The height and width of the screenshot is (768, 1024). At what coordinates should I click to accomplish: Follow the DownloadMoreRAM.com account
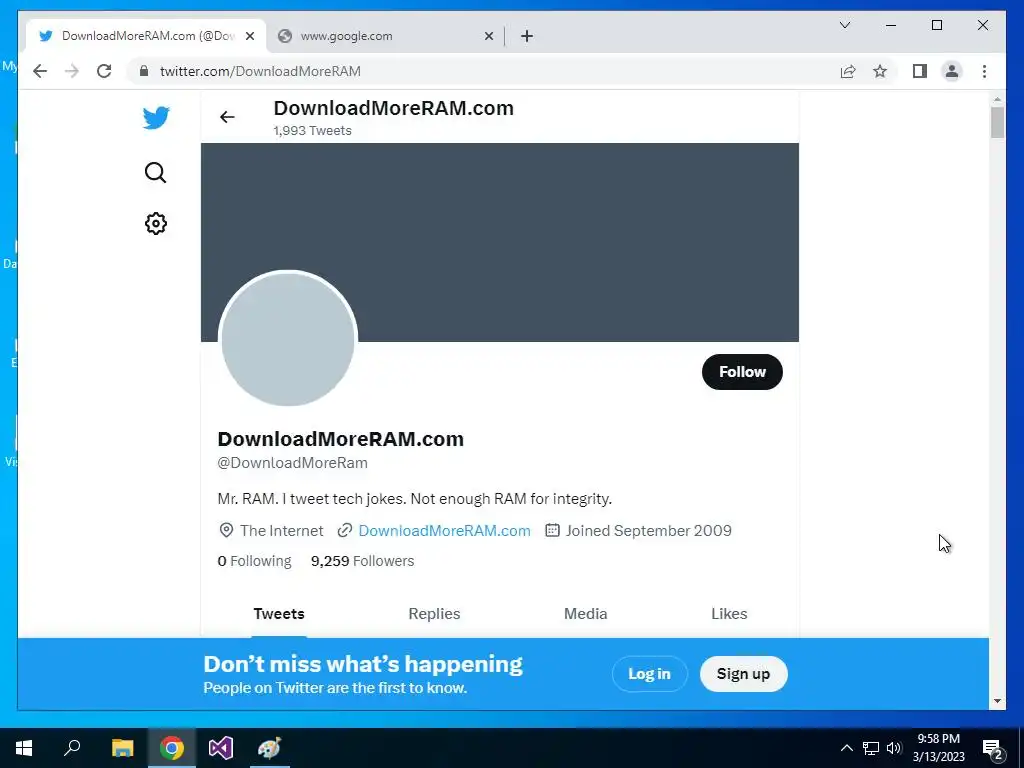pos(742,372)
